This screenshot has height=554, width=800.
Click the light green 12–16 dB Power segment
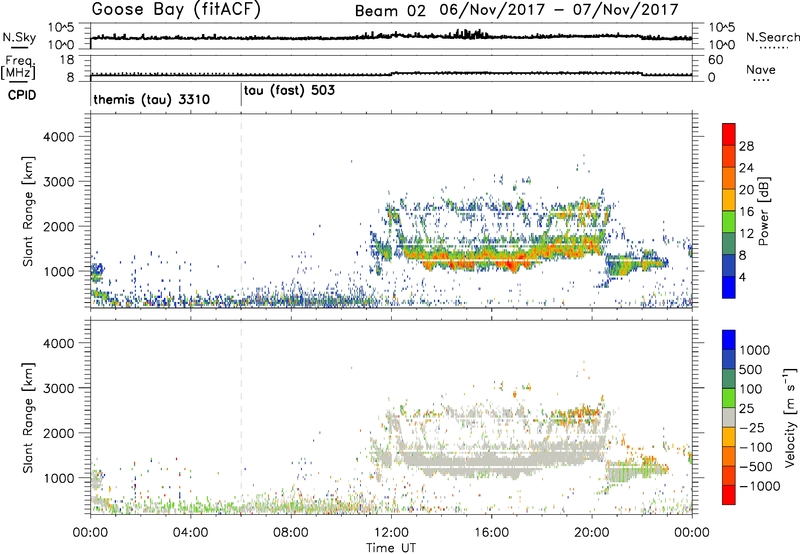pos(729,221)
